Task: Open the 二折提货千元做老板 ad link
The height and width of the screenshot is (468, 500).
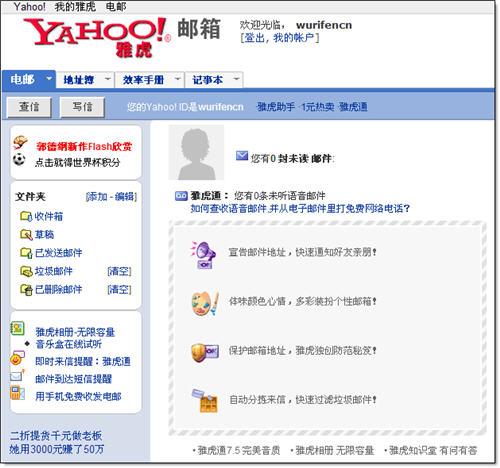Action: click(56, 436)
